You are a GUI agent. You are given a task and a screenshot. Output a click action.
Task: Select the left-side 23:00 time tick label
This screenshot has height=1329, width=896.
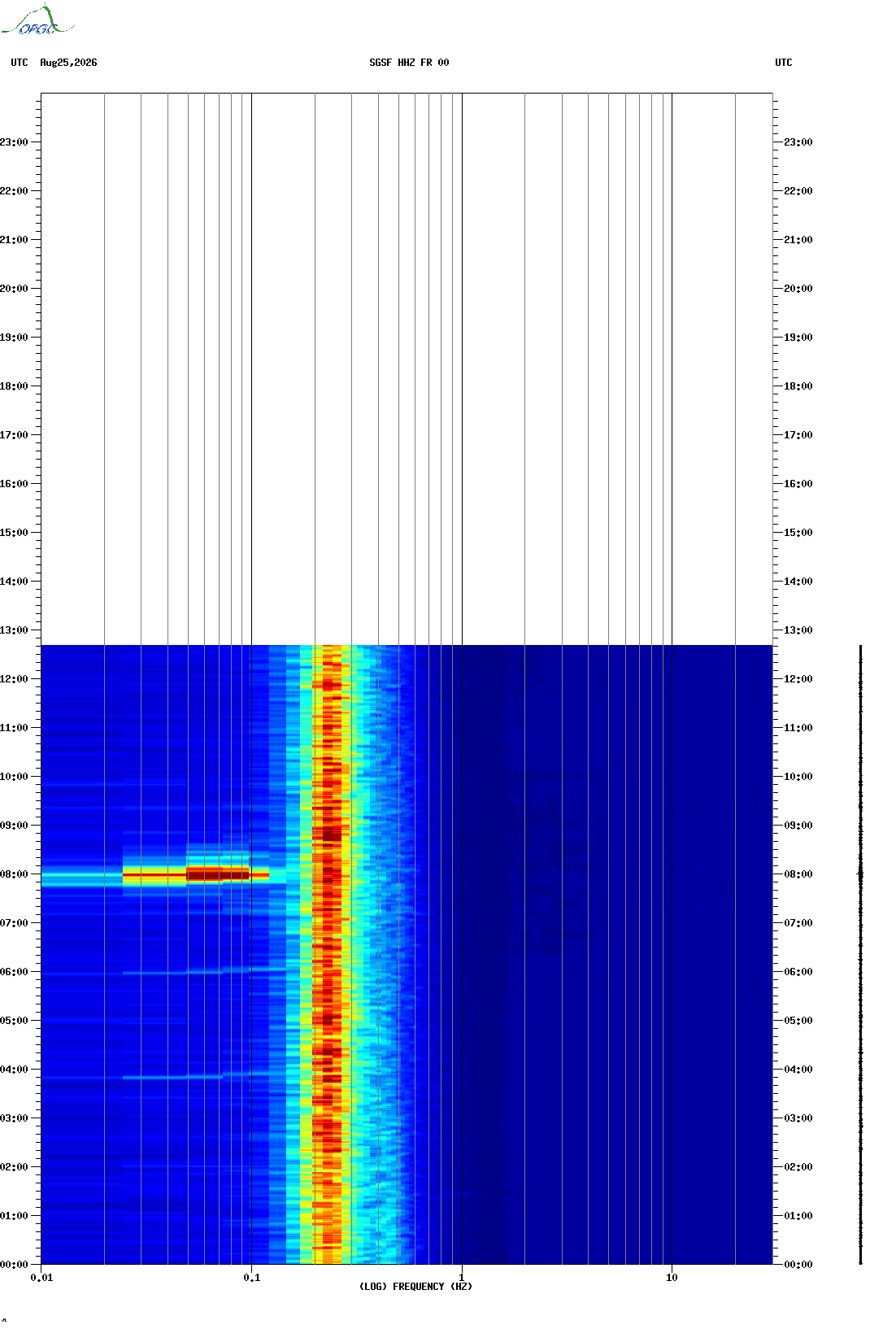pyautogui.click(x=14, y=142)
